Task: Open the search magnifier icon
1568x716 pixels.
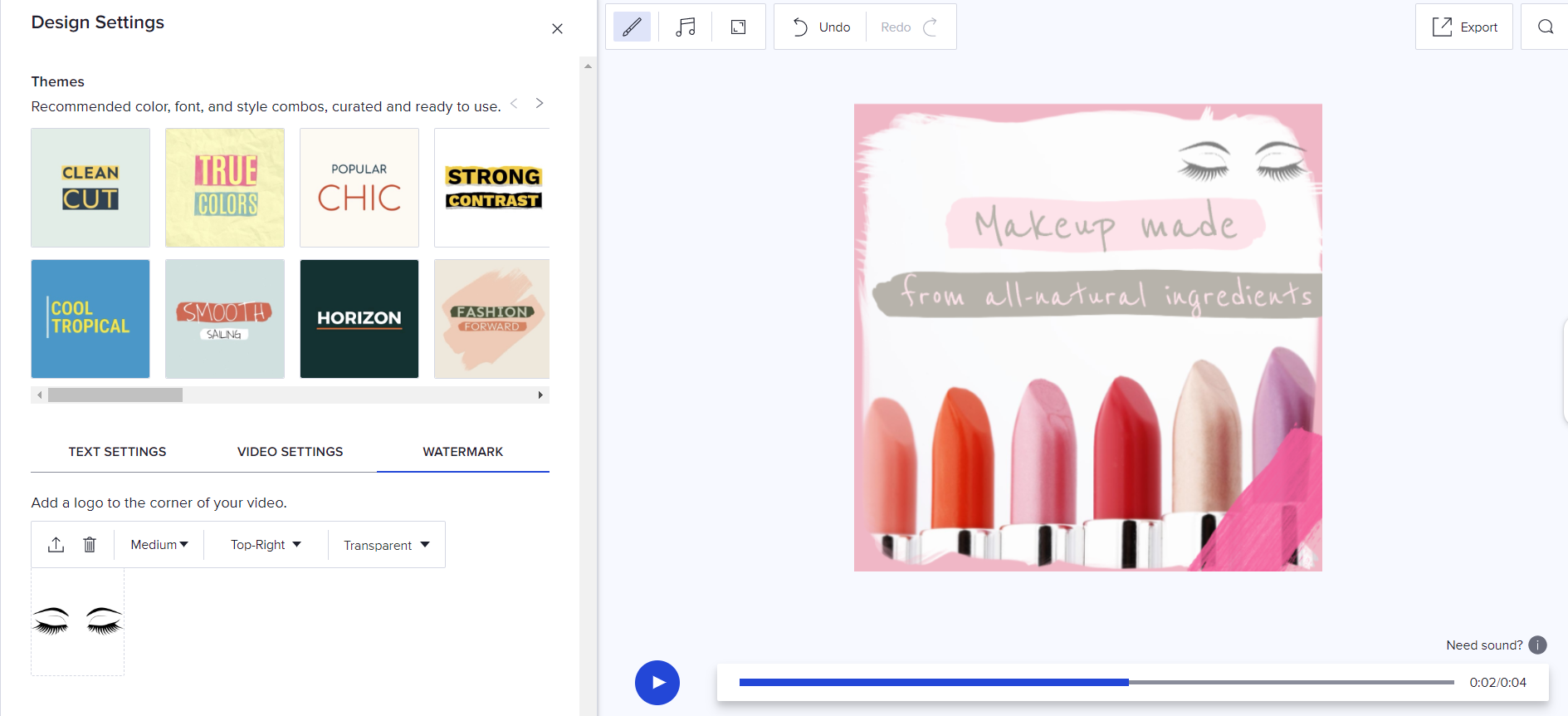Action: pyautogui.click(x=1545, y=27)
